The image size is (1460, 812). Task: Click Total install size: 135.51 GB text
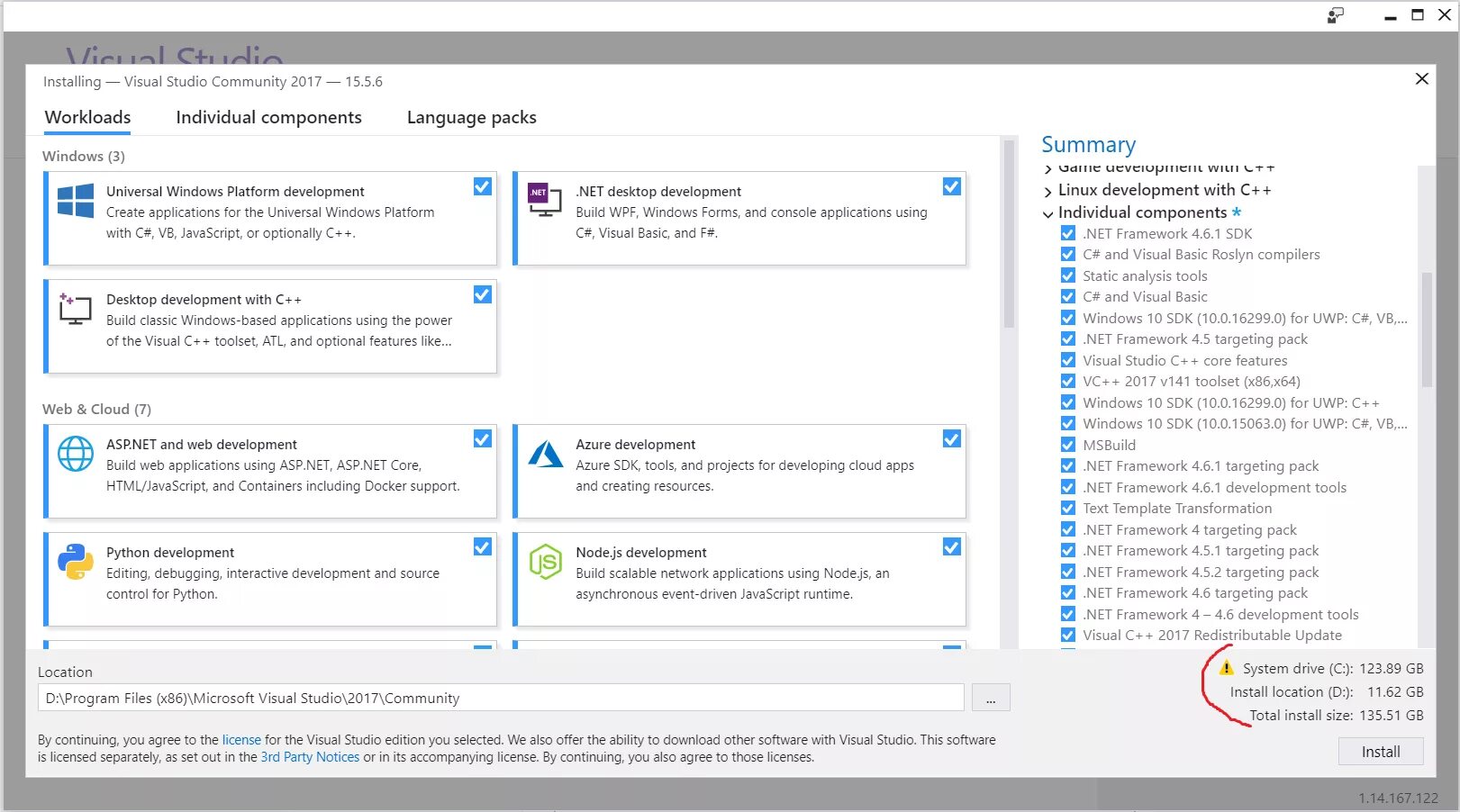click(x=1337, y=715)
